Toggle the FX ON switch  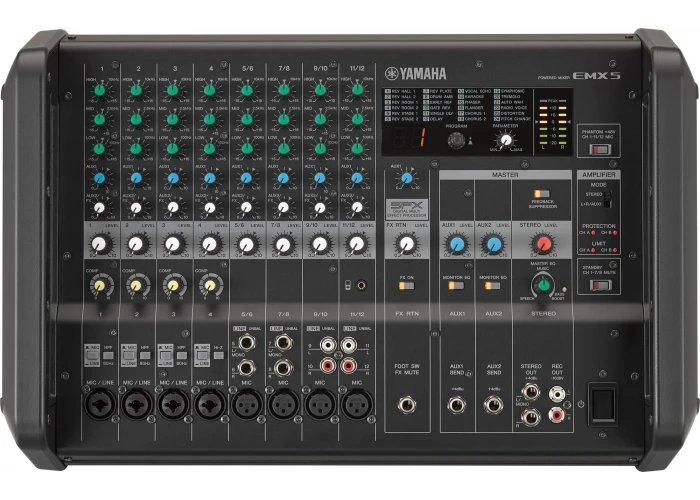coord(407,285)
